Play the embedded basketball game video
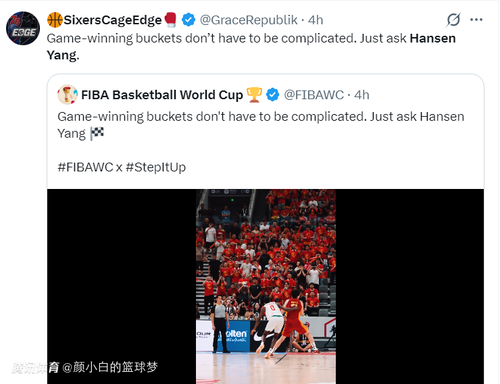The height and width of the screenshot is (384, 500). pyautogui.click(x=266, y=286)
